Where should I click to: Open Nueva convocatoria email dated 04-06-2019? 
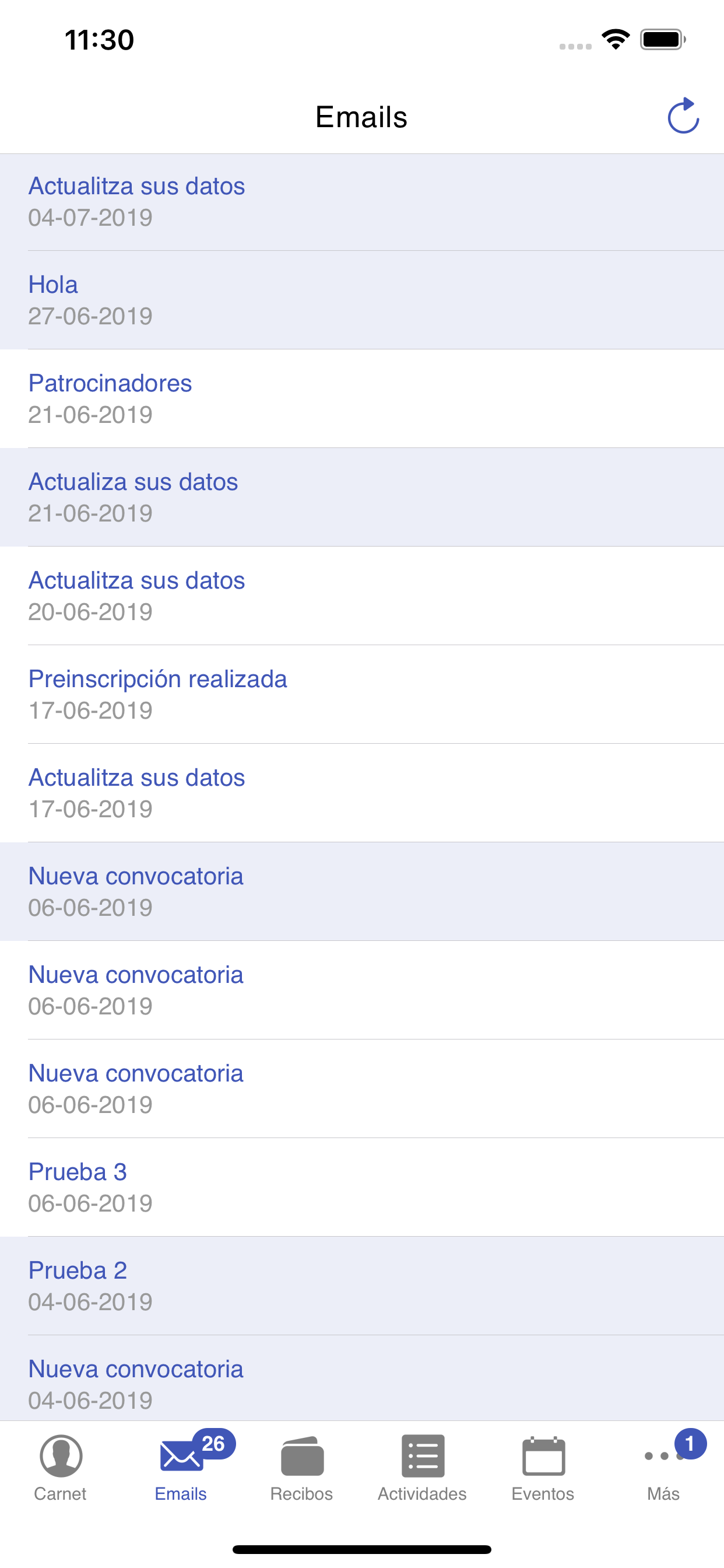point(362,1383)
